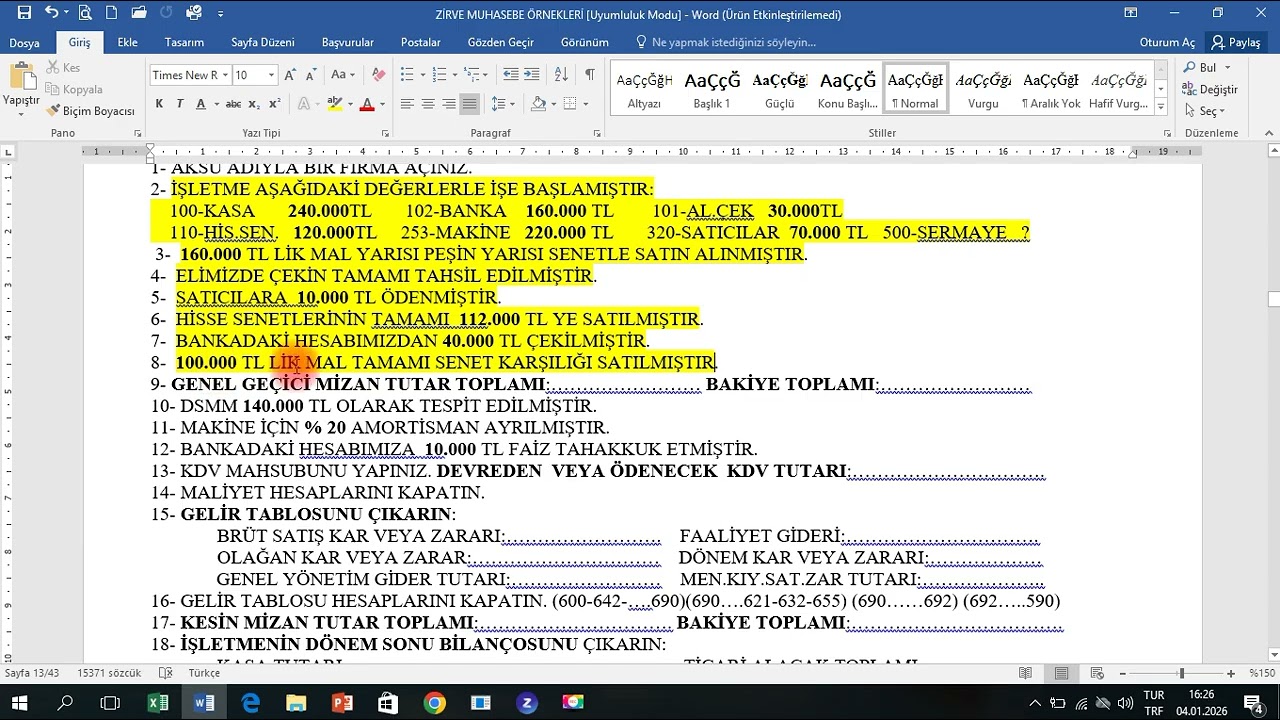Open the Dosya menu
This screenshot has width=1280, height=720.
point(25,42)
